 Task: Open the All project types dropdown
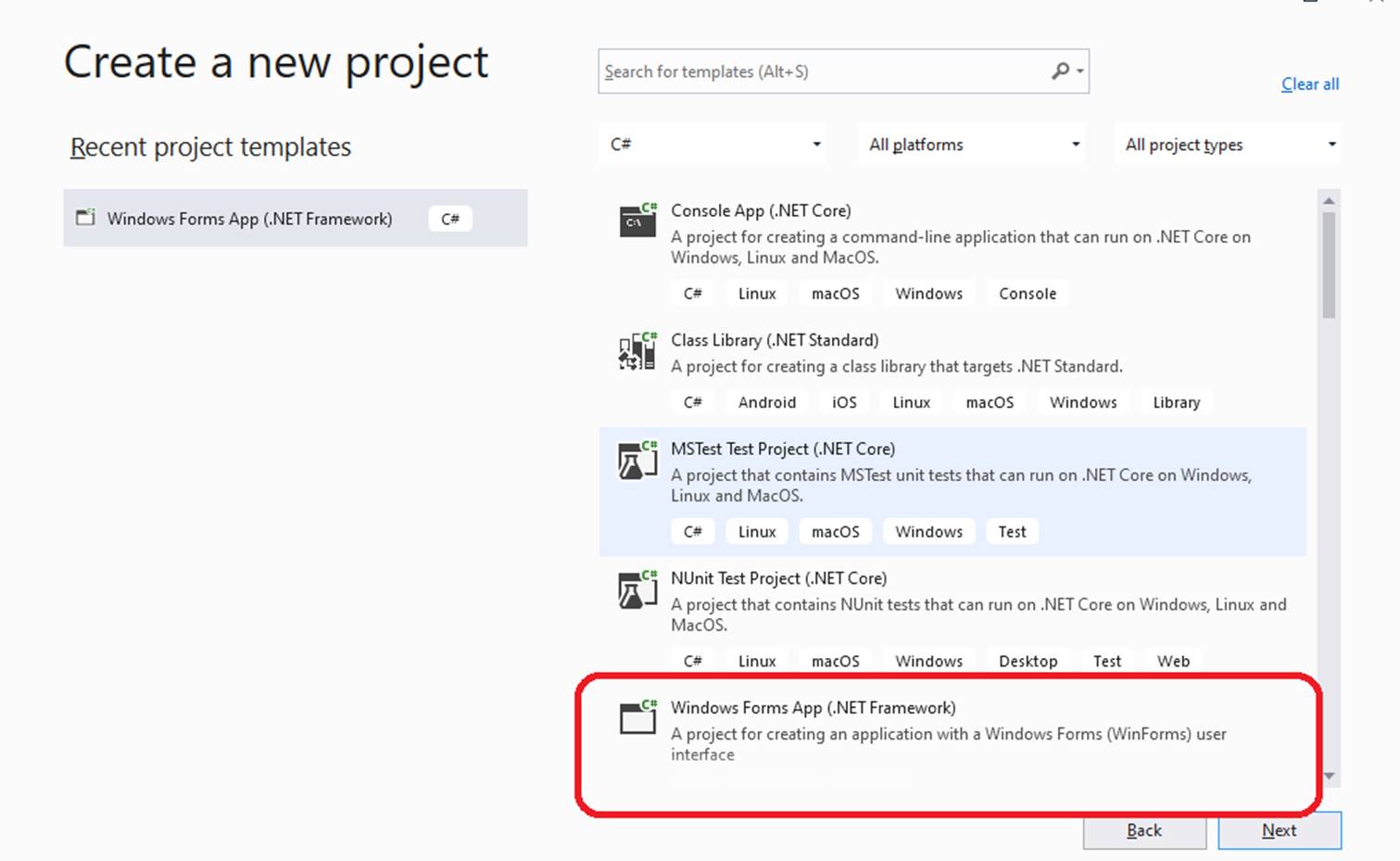(x=1227, y=144)
